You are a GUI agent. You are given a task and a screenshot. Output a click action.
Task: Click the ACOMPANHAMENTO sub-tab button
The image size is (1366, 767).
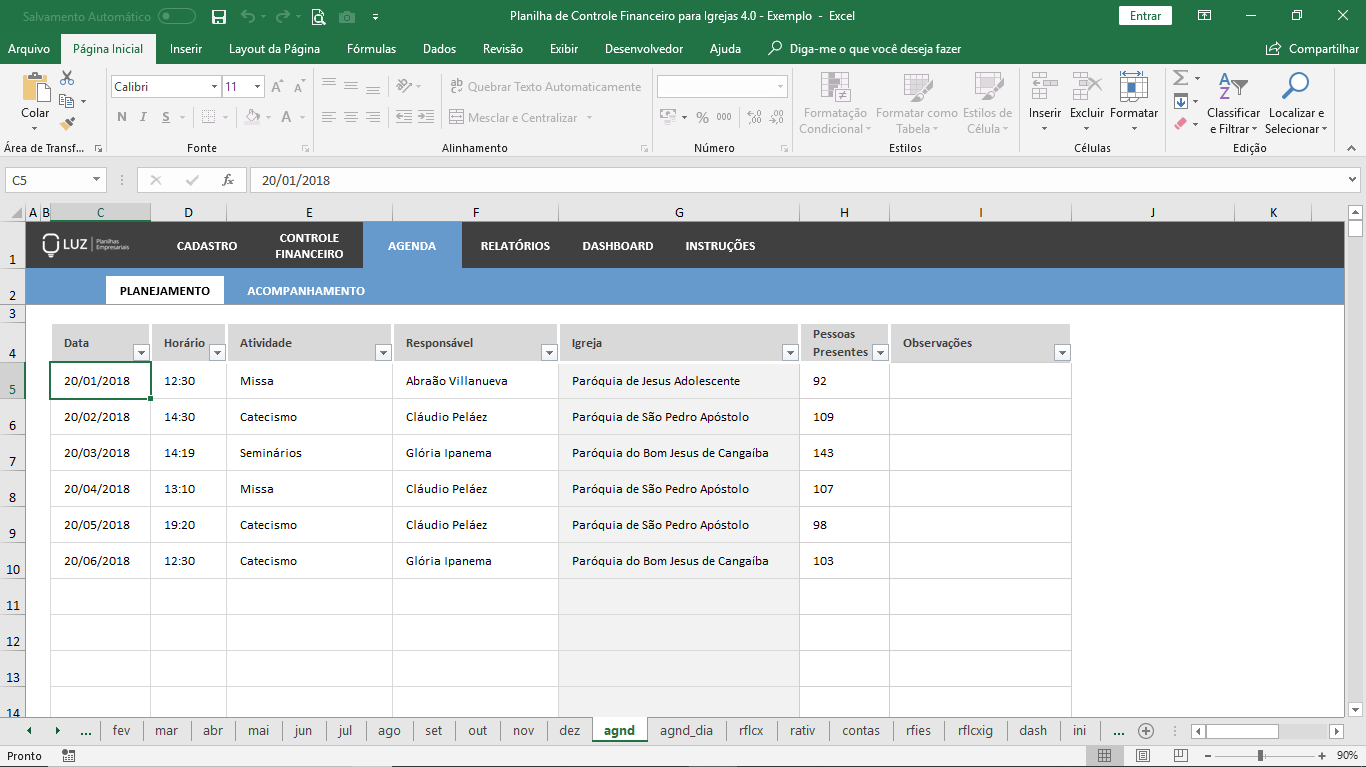tap(306, 291)
